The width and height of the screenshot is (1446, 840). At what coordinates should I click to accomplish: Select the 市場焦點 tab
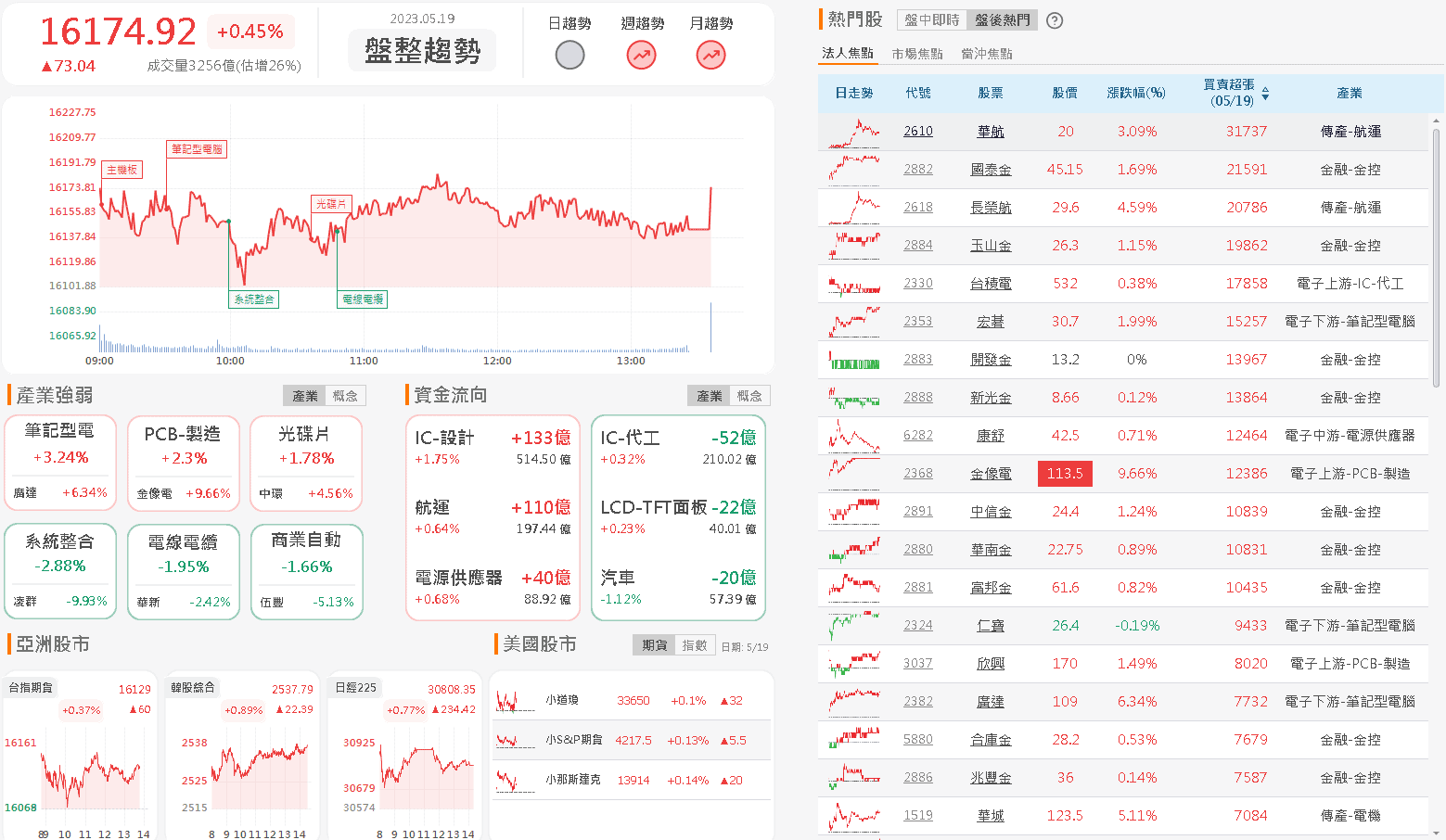coord(917,54)
